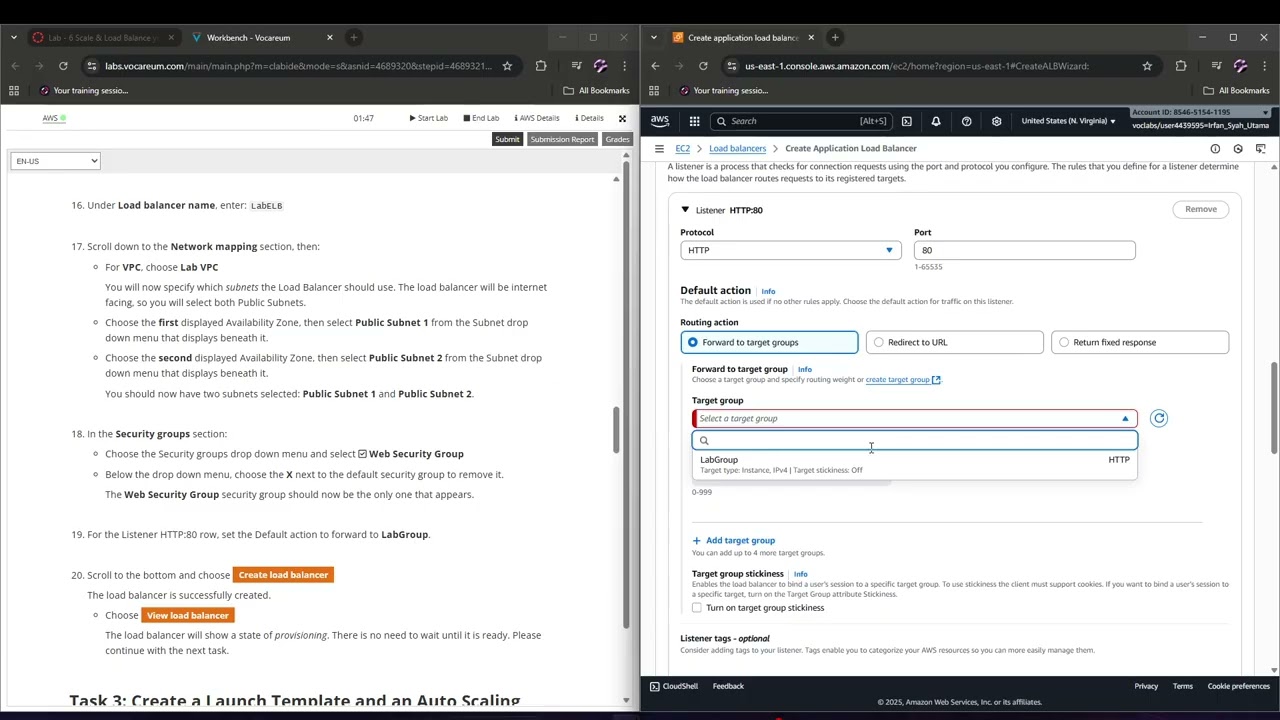This screenshot has width=1280, height=720.
Task: Open extensions in the Vocareum browser window
Action: coord(541,66)
